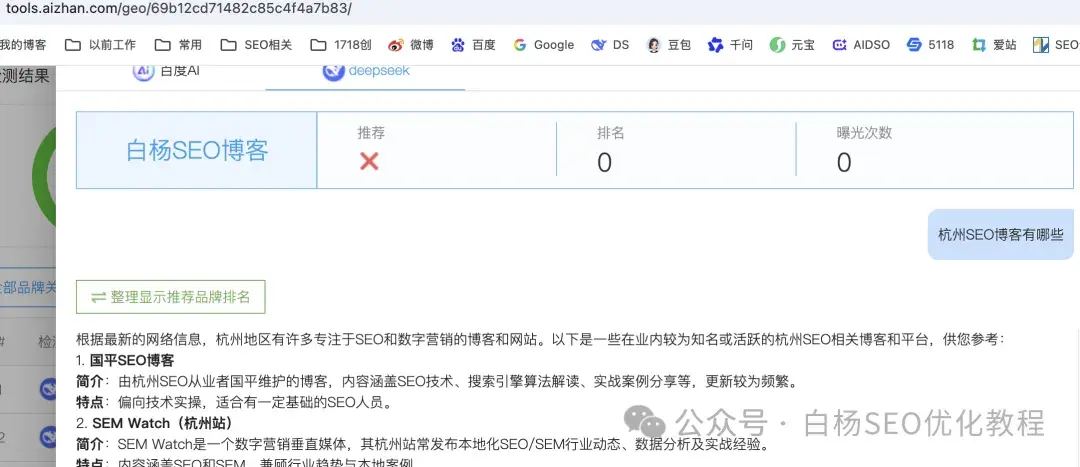Click the browser address bar URL
1080x467 pixels.
point(178,9)
